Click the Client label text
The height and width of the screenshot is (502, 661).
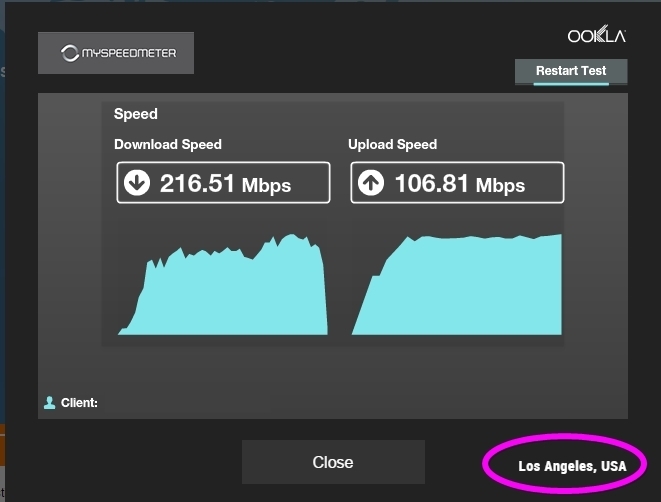[79, 403]
